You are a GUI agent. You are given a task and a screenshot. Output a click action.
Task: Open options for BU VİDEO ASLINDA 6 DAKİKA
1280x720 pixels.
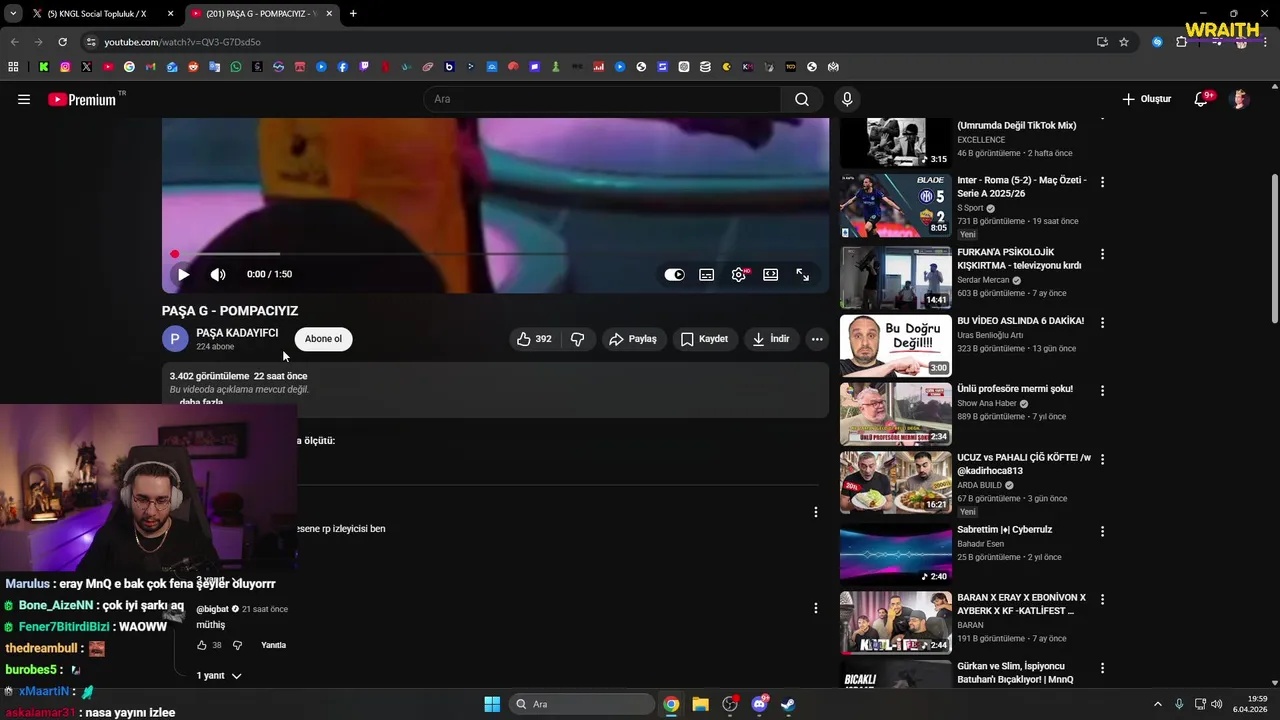[x=1102, y=323]
